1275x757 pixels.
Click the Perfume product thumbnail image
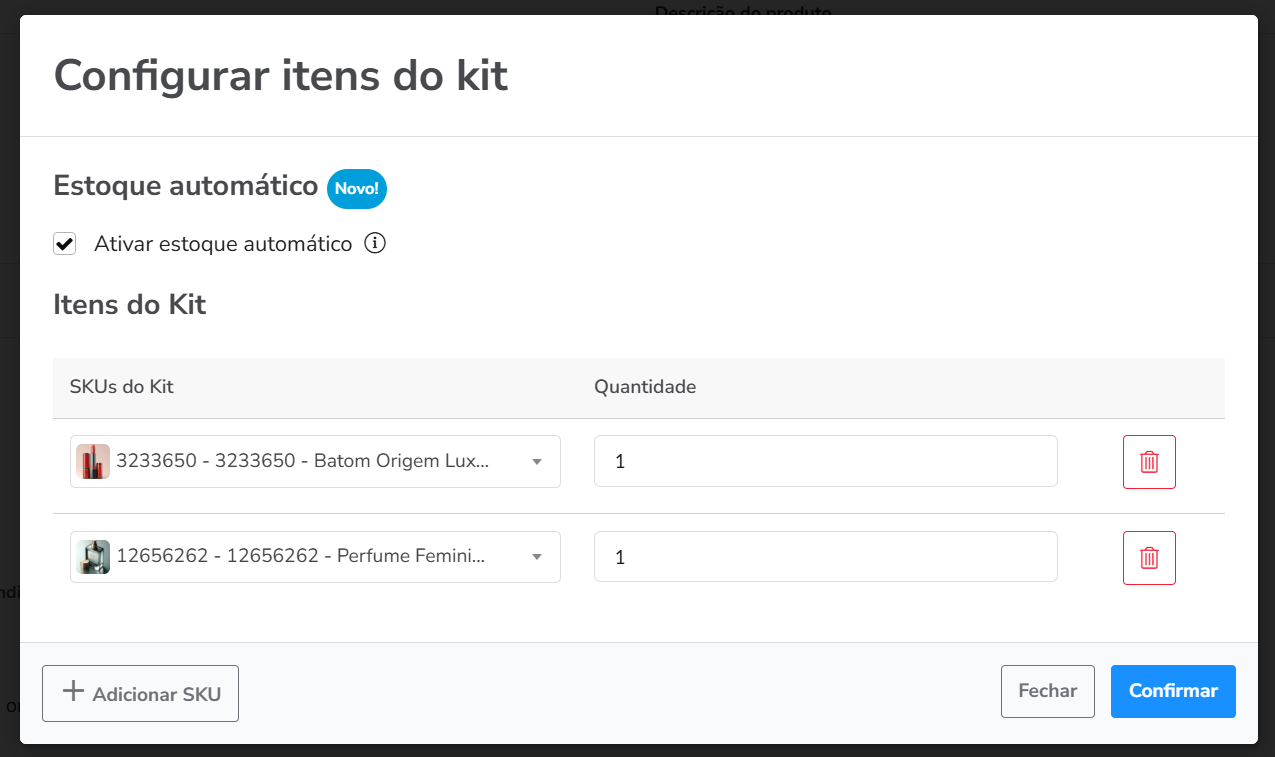click(93, 557)
